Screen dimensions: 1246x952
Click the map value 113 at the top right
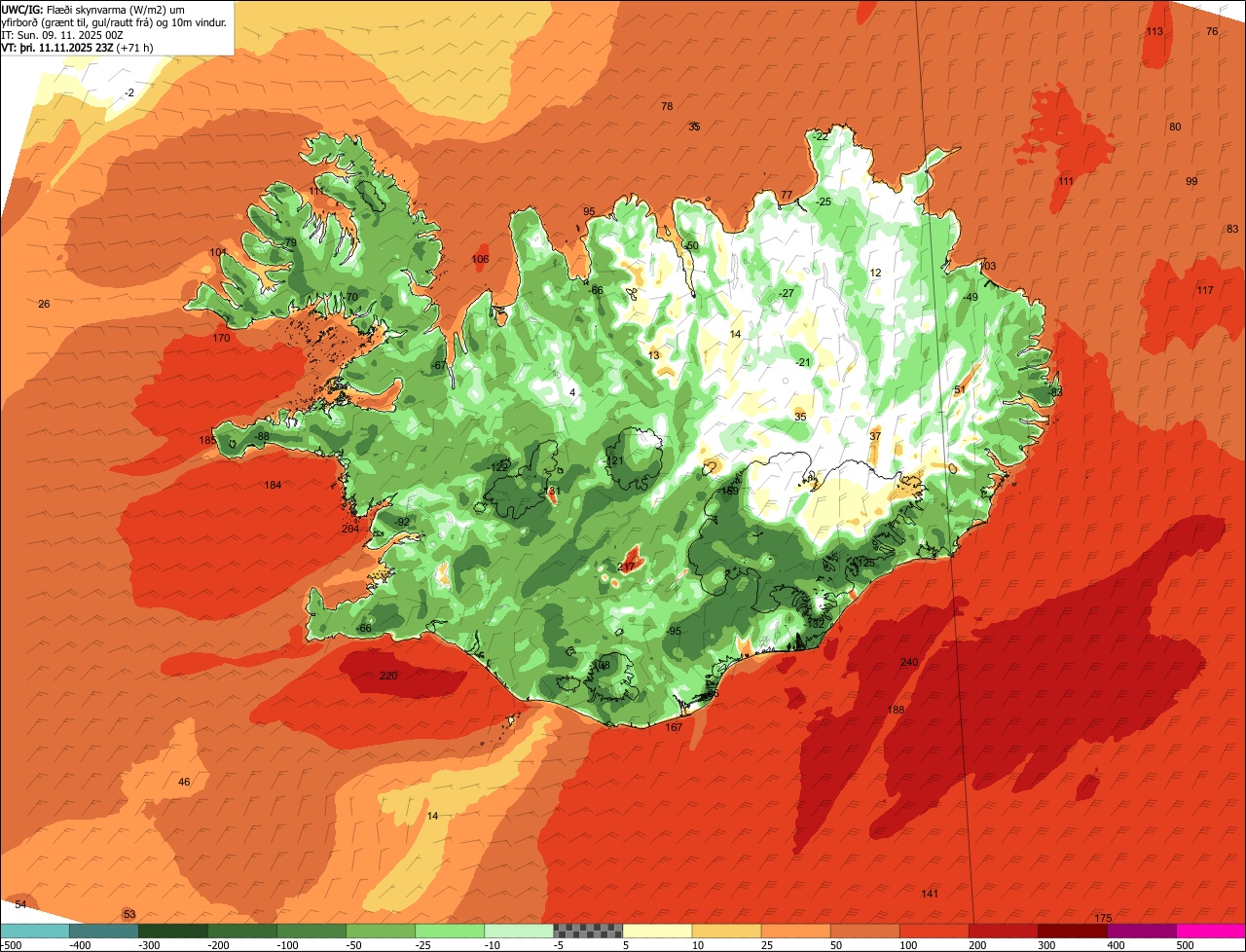click(1154, 31)
